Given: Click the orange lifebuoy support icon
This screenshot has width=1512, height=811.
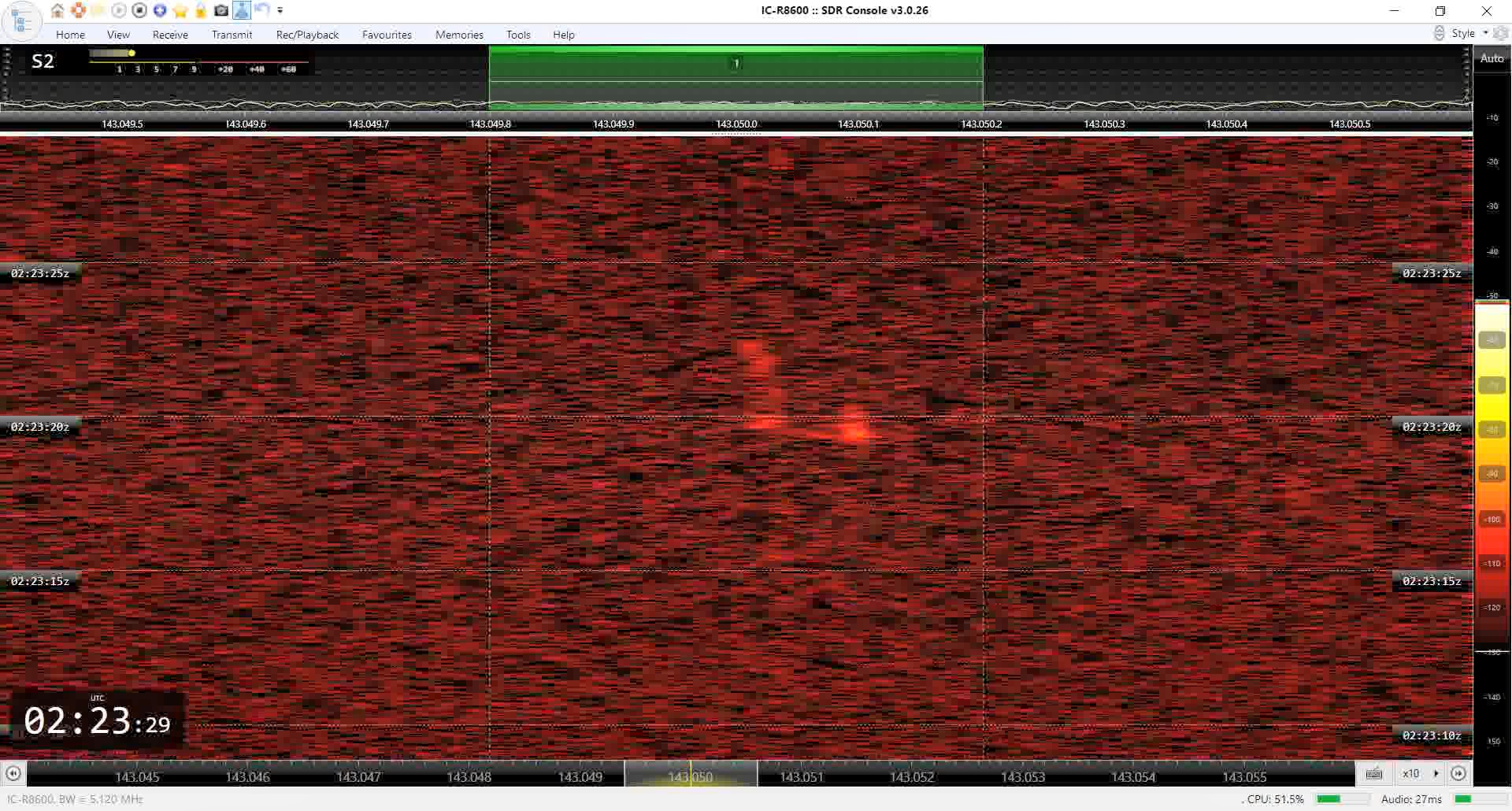Looking at the screenshot, I should [x=78, y=10].
